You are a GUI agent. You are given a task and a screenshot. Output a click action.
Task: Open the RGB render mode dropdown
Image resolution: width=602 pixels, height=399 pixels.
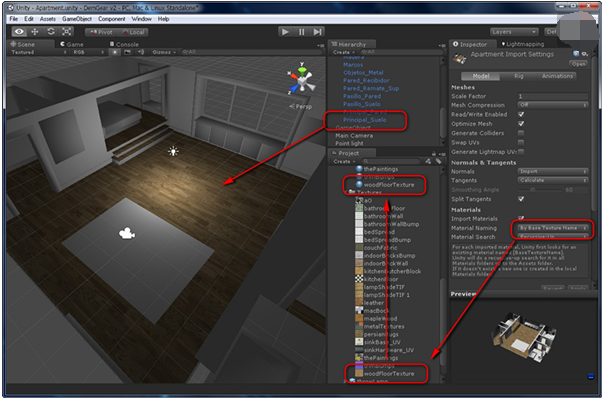click(88, 52)
